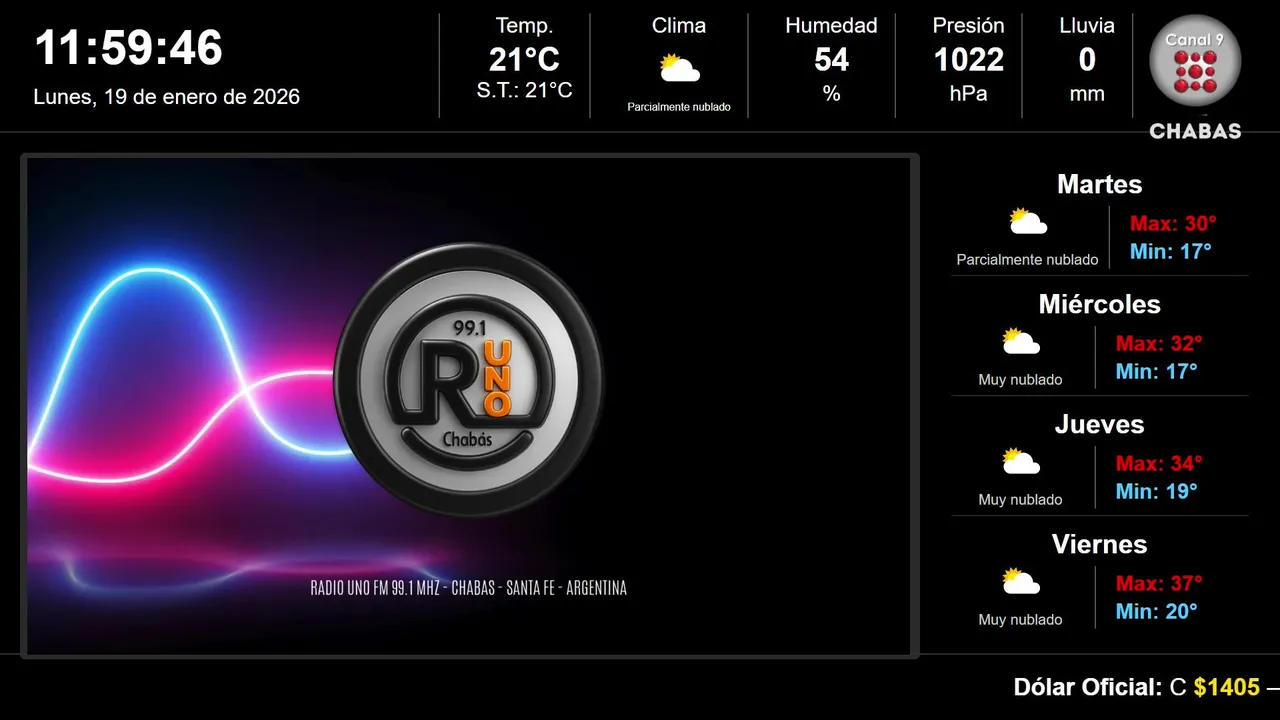
Task: Click the Presión heading
Action: click(x=968, y=26)
